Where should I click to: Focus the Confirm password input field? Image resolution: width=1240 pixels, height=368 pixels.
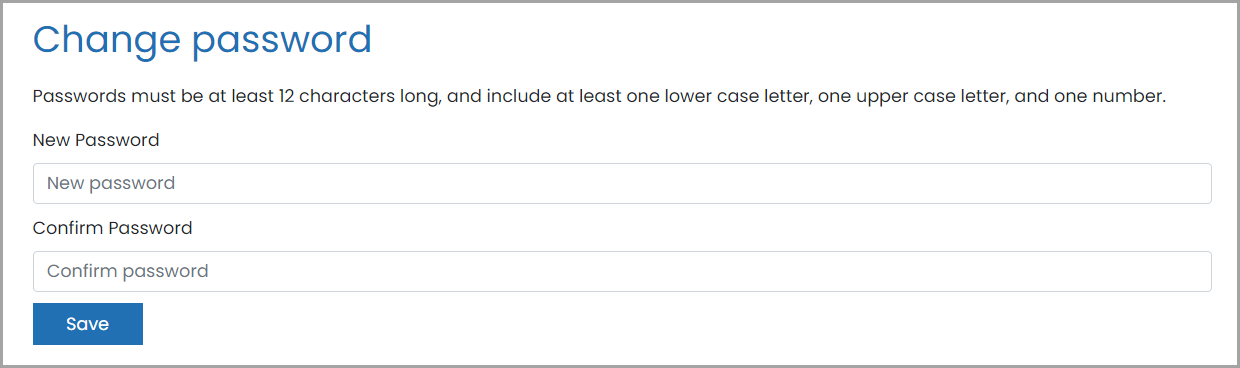[x=622, y=272]
